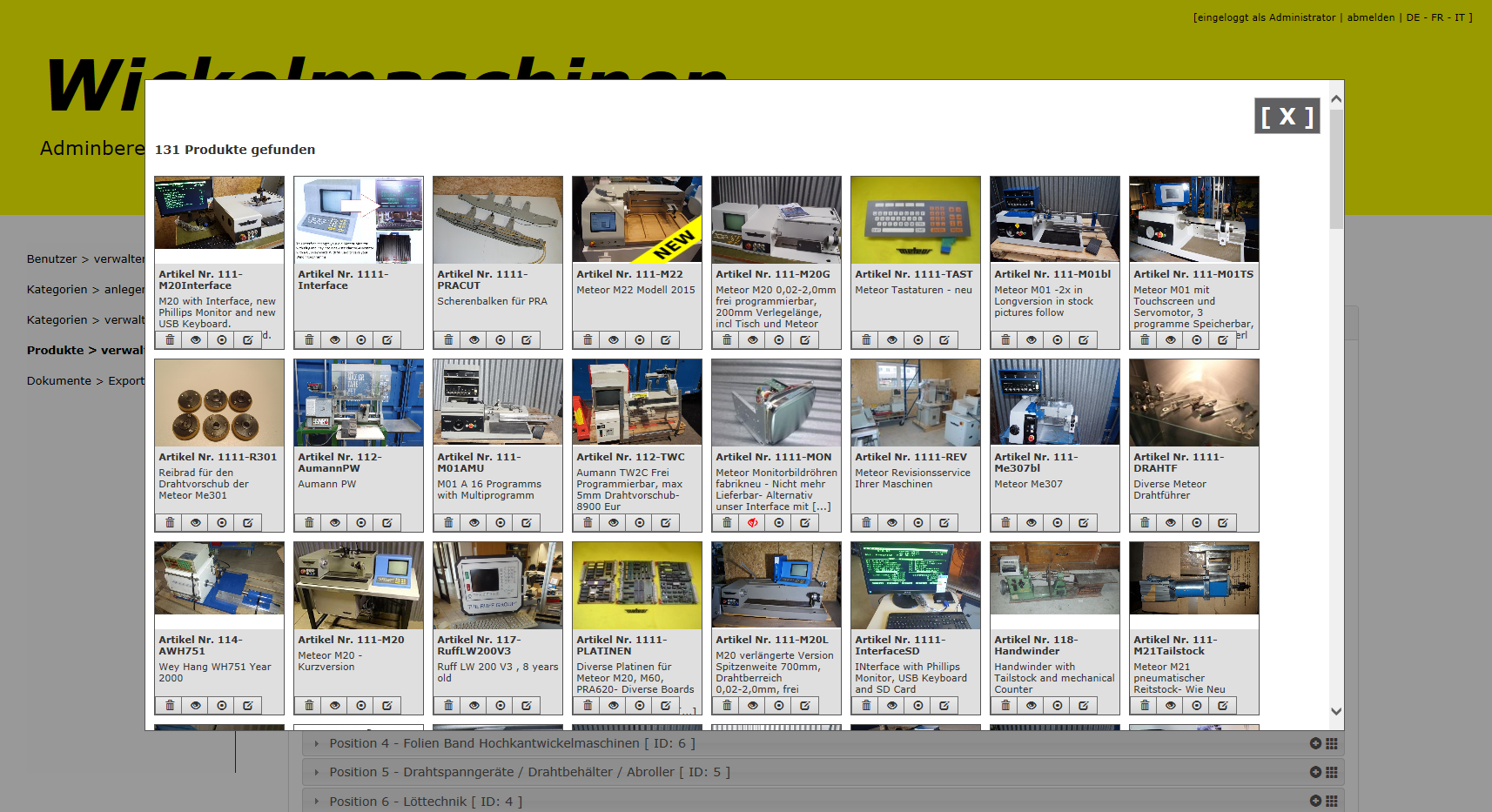Click grid icon on Position 5 row
1492x812 pixels.
1331,772
